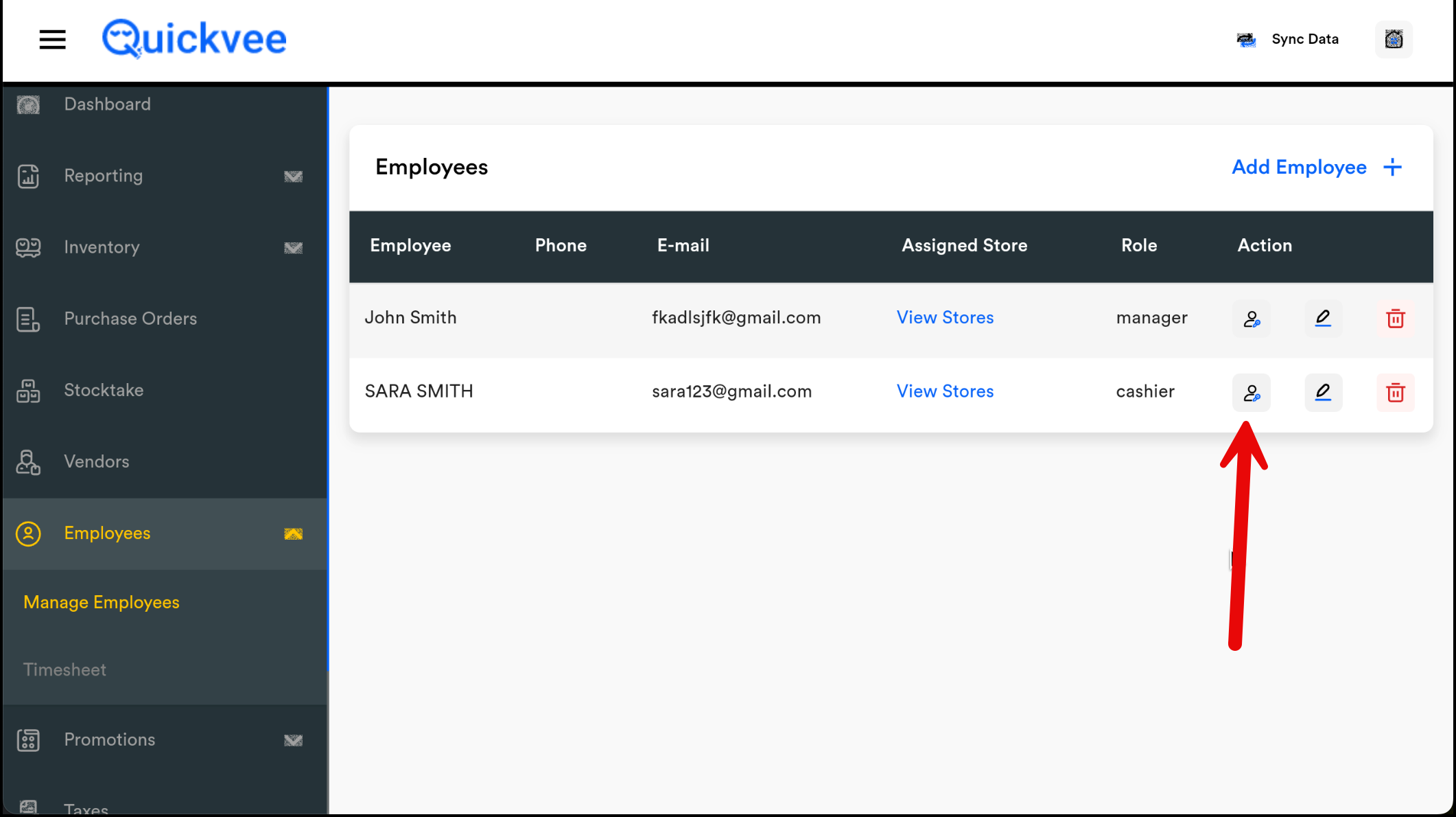Expand the Reporting menu arrow
This screenshot has height=817, width=1456.
click(293, 176)
